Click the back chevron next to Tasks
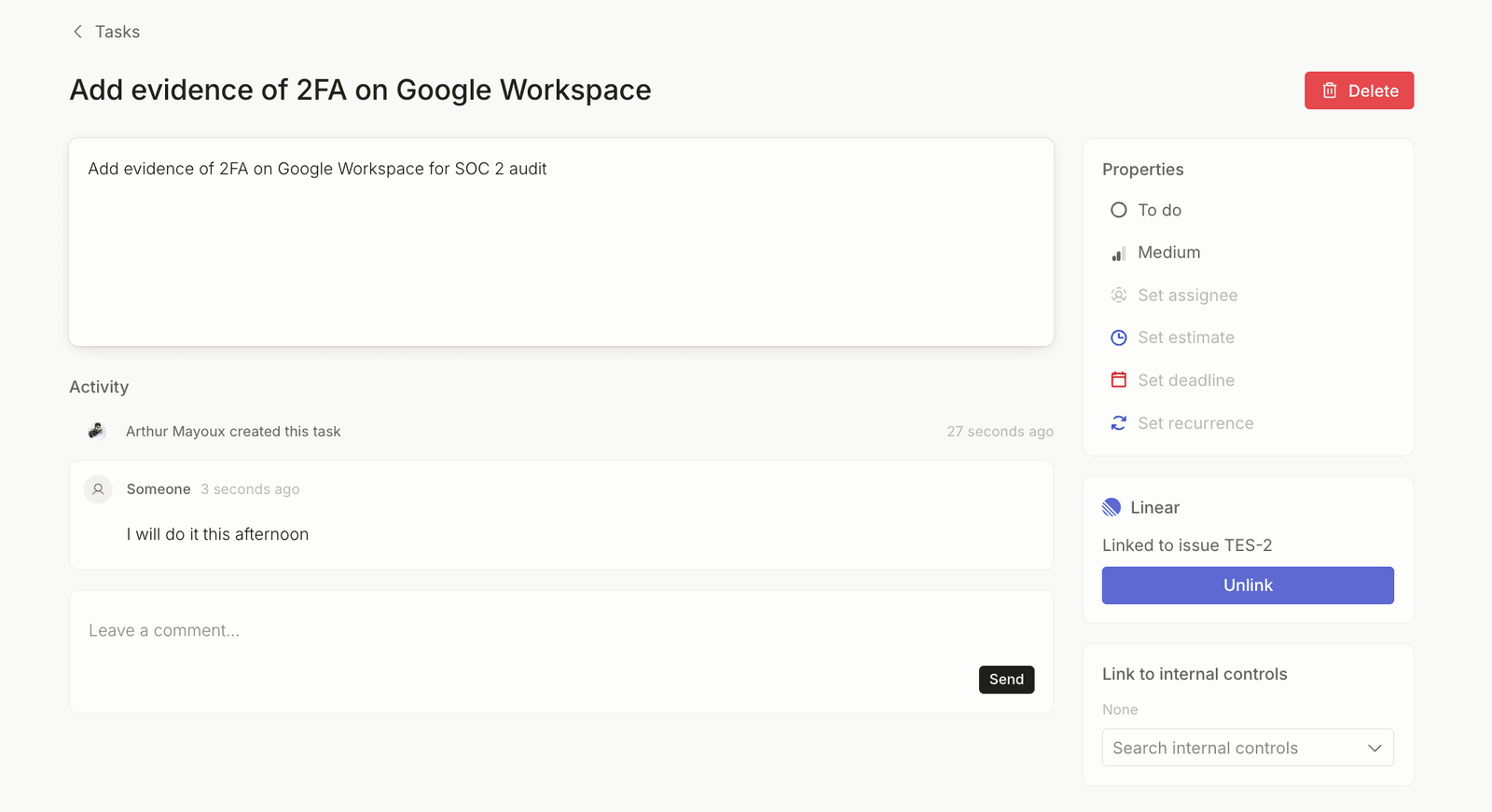 [x=77, y=32]
